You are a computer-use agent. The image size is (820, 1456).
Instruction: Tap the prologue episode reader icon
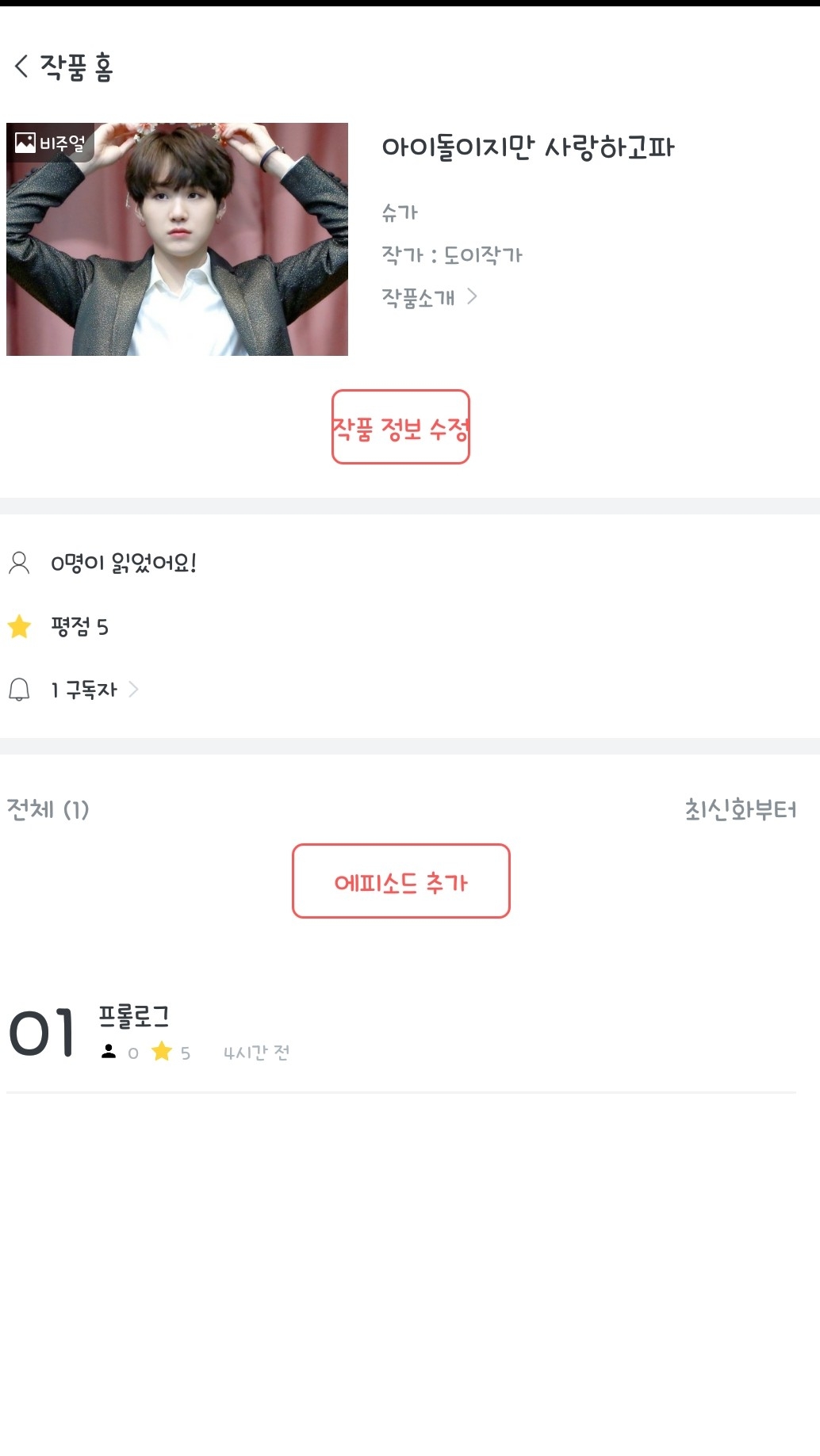click(x=109, y=1052)
